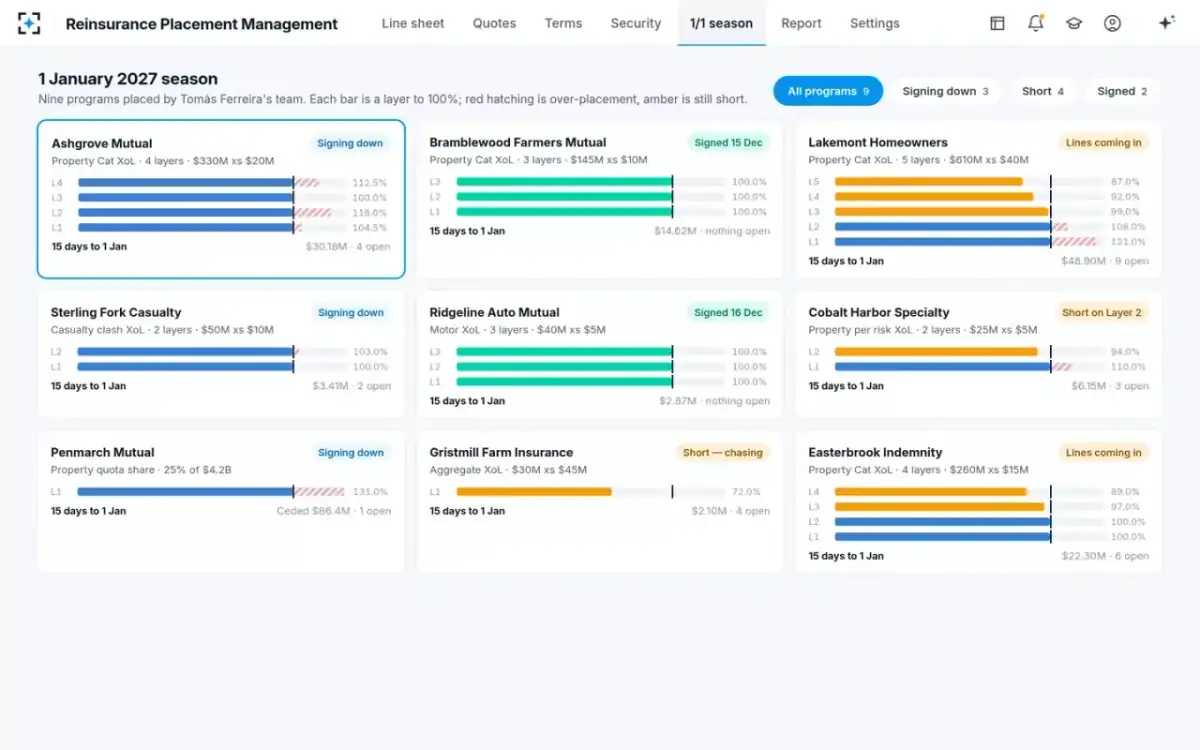Click Ashgrove Mutual L2 bar at 118.0%
The image size is (1200, 750).
point(212,213)
